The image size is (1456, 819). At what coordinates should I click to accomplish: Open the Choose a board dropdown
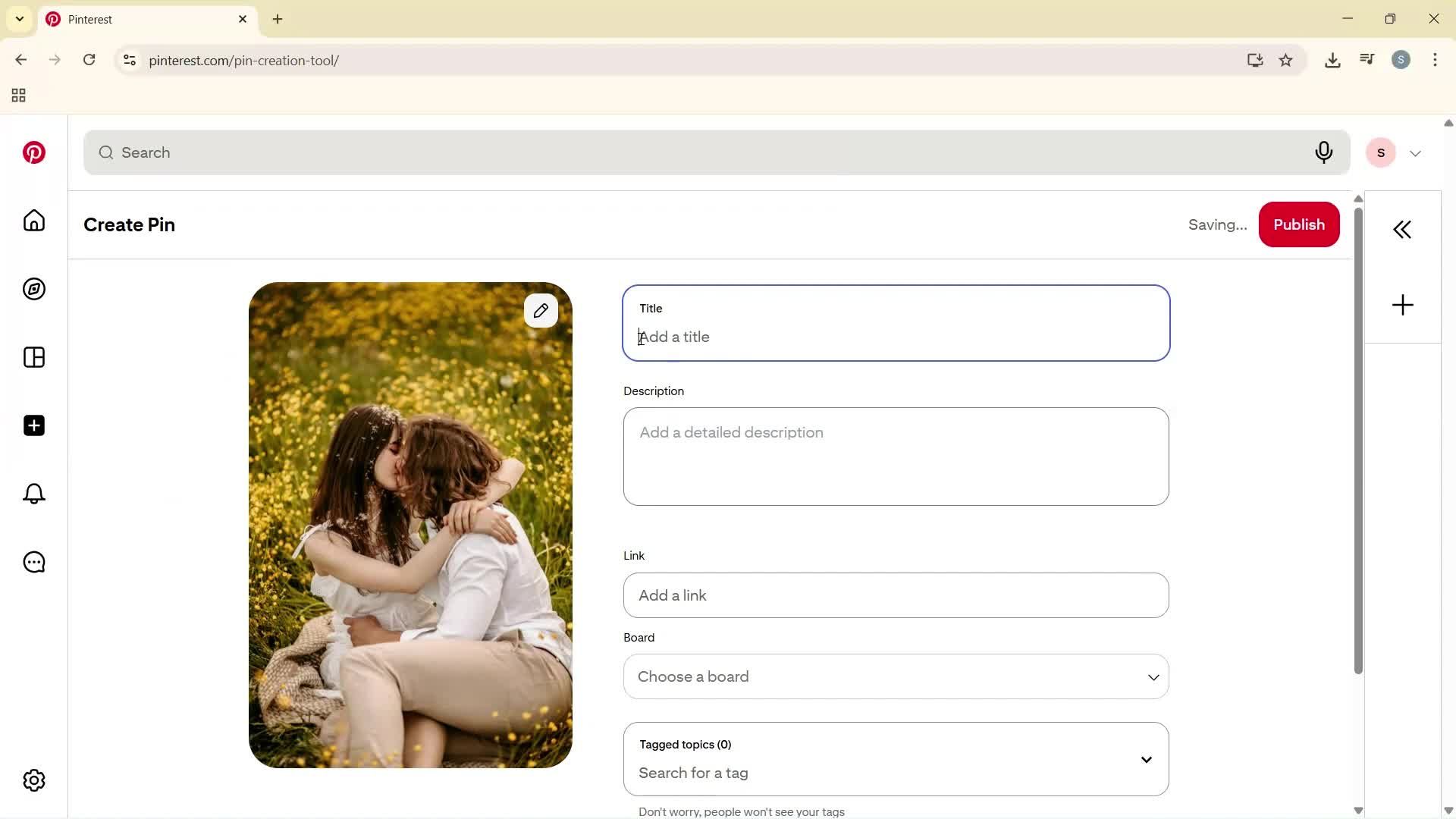tap(896, 676)
